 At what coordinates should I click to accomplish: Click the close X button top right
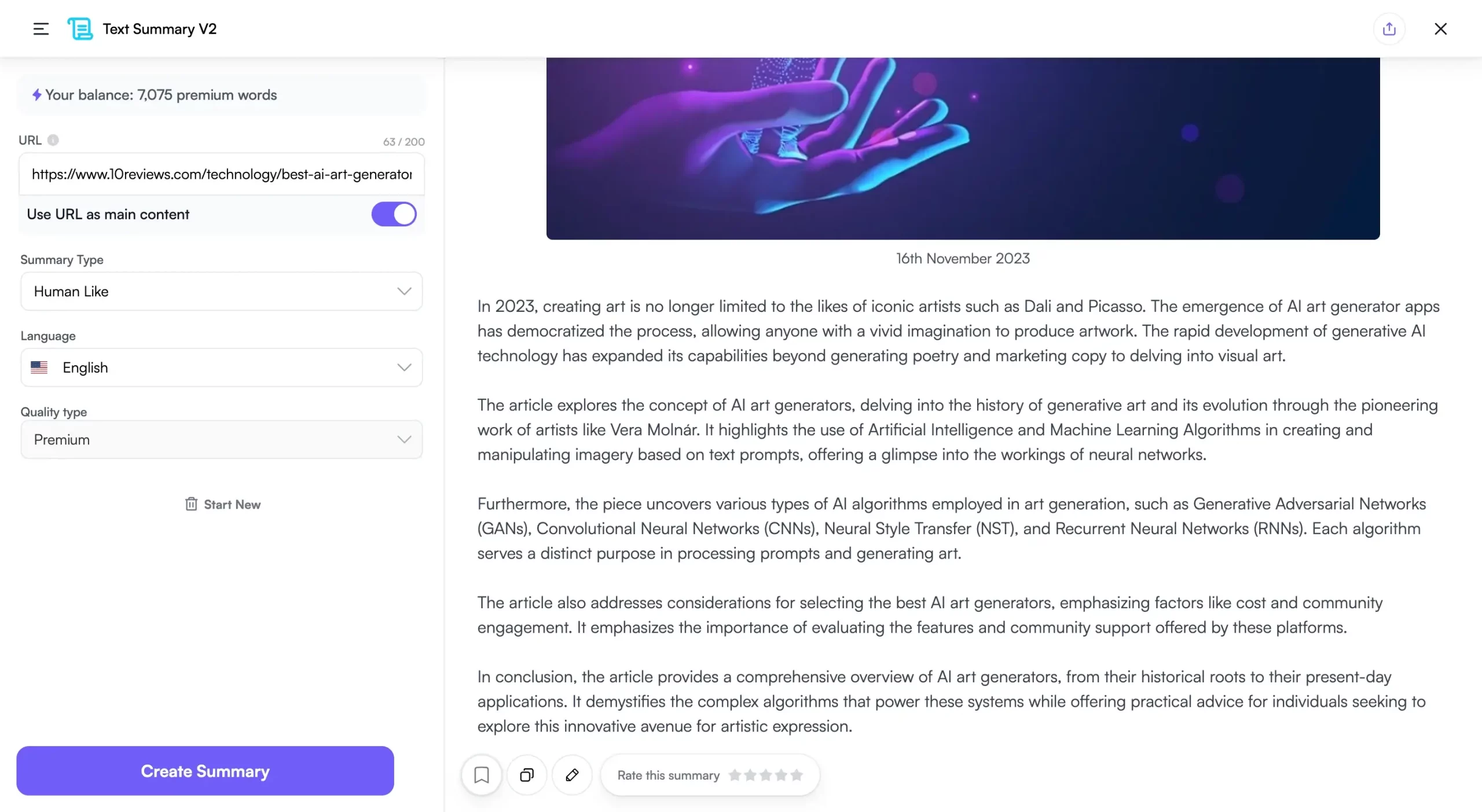point(1440,28)
